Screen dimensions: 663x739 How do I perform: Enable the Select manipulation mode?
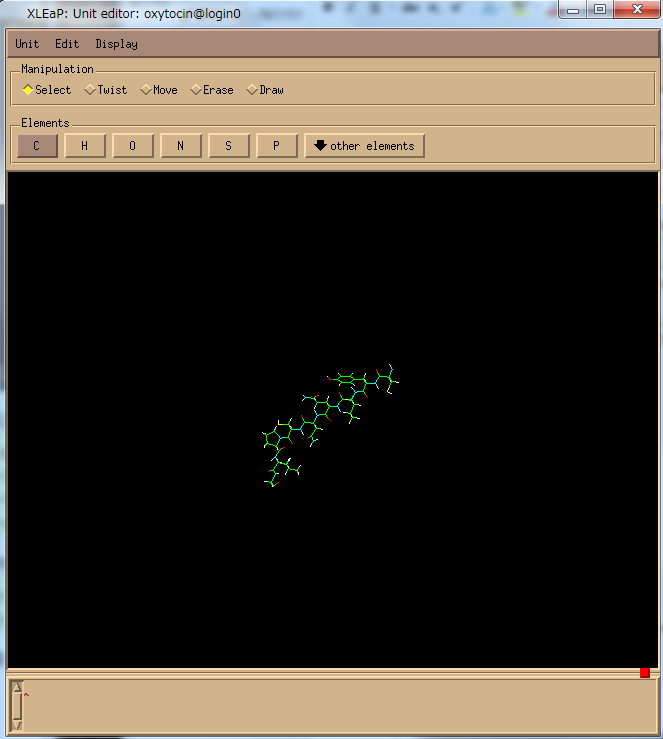47,90
